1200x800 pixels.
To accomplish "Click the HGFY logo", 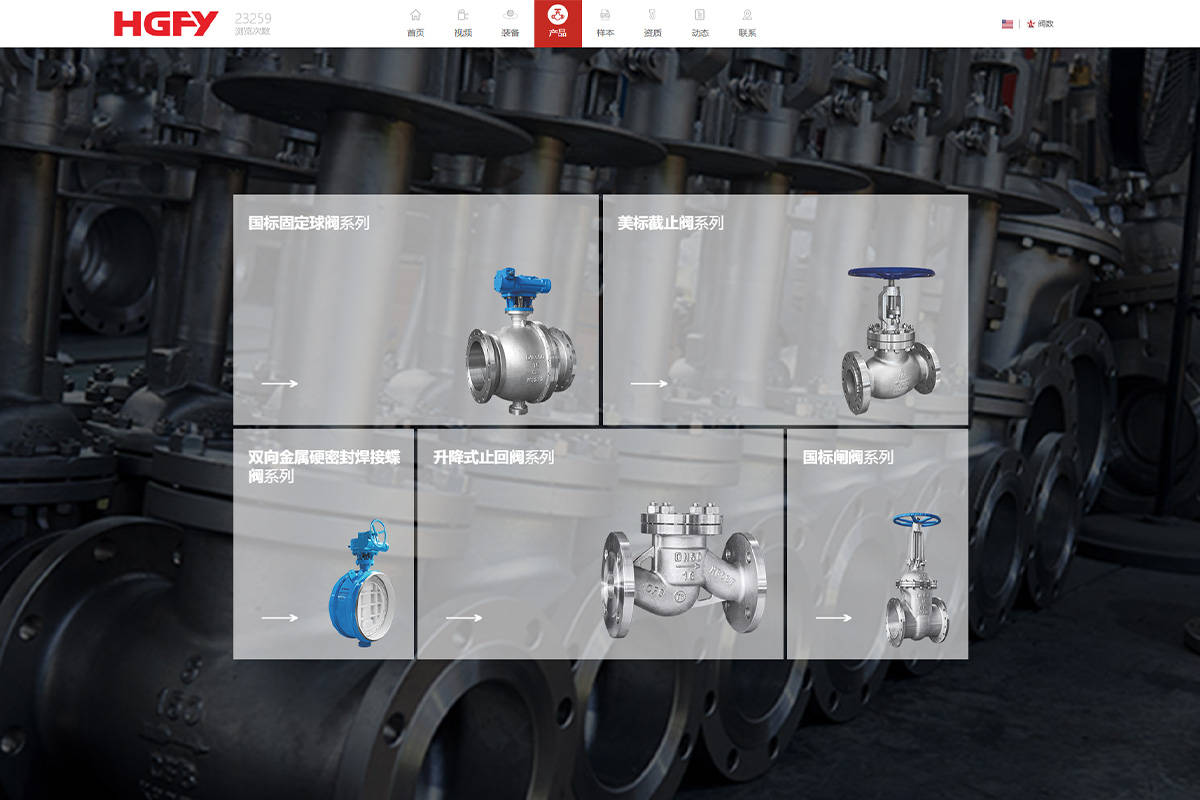I will click(166, 23).
